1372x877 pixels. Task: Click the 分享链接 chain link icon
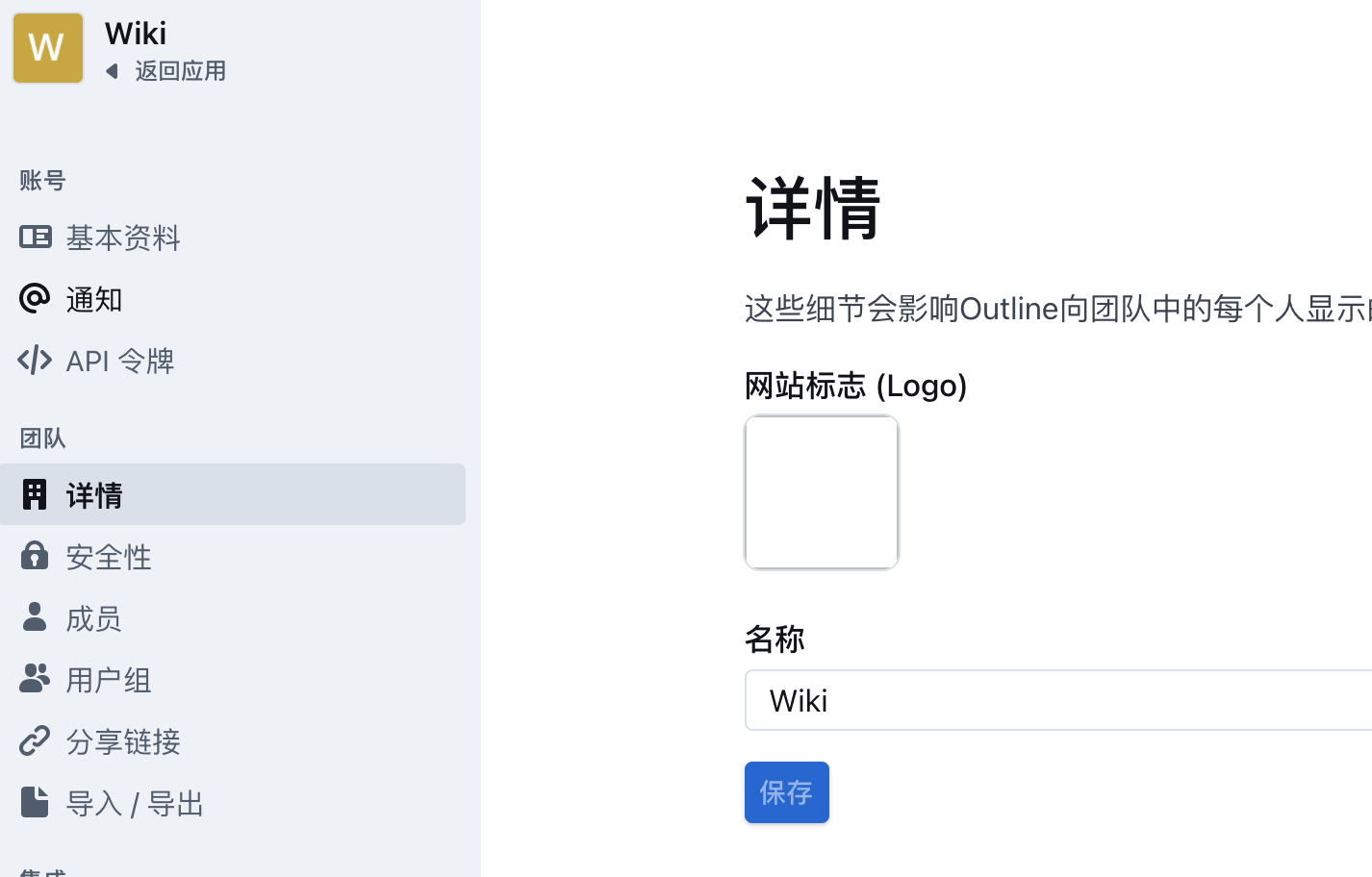coord(35,740)
